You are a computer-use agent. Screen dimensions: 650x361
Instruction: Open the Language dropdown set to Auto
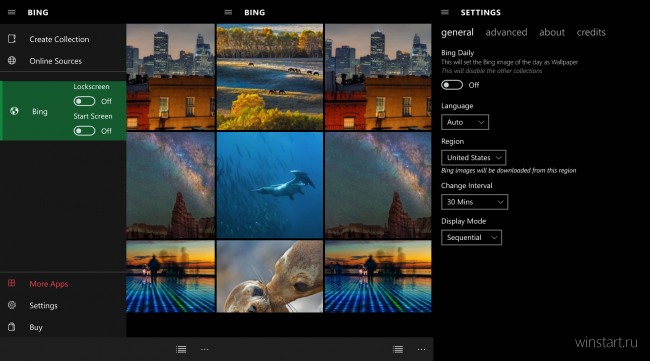(x=465, y=122)
